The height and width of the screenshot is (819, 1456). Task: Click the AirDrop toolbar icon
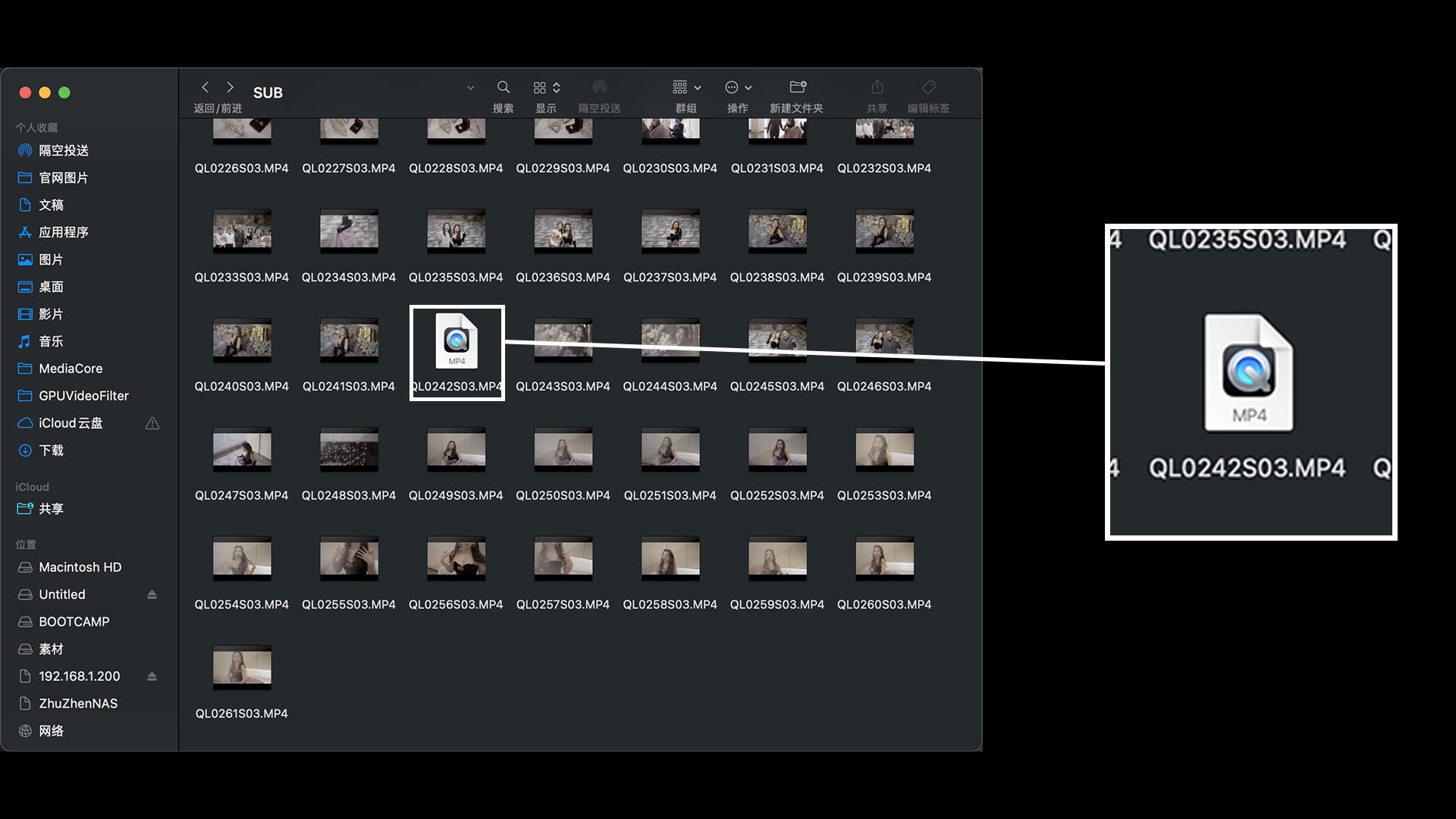[599, 87]
